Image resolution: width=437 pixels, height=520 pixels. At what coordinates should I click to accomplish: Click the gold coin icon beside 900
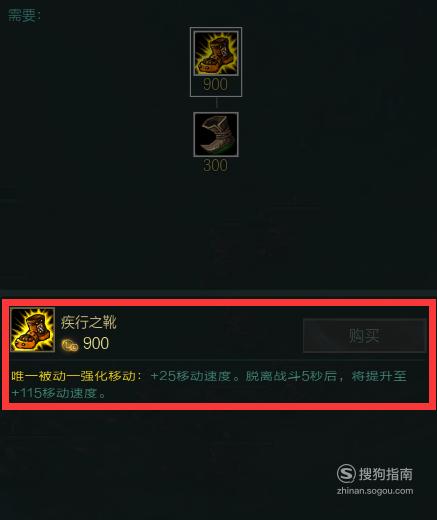(70, 345)
